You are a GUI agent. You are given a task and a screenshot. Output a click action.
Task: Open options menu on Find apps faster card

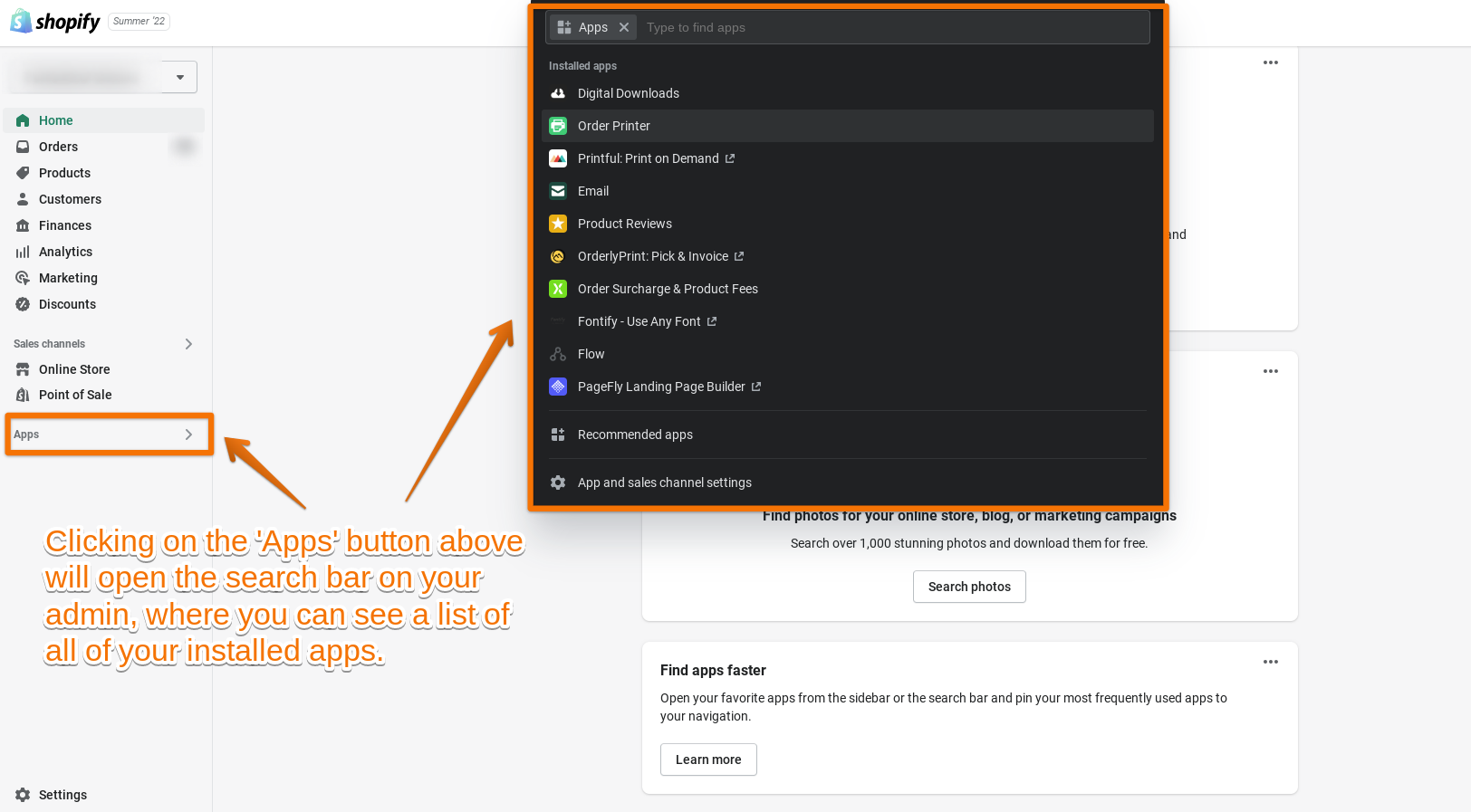[1271, 662]
